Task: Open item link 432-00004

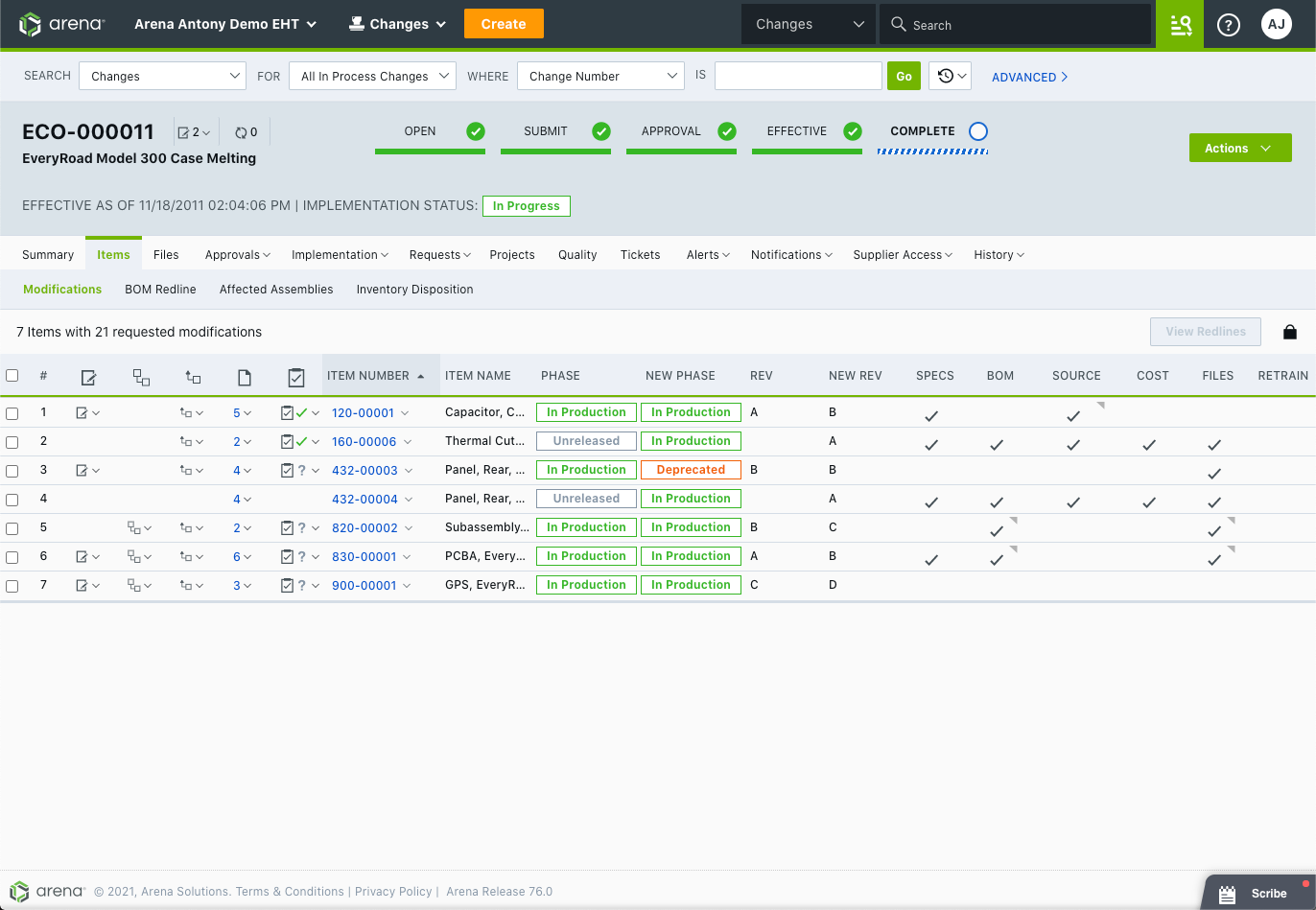Action: coord(364,499)
